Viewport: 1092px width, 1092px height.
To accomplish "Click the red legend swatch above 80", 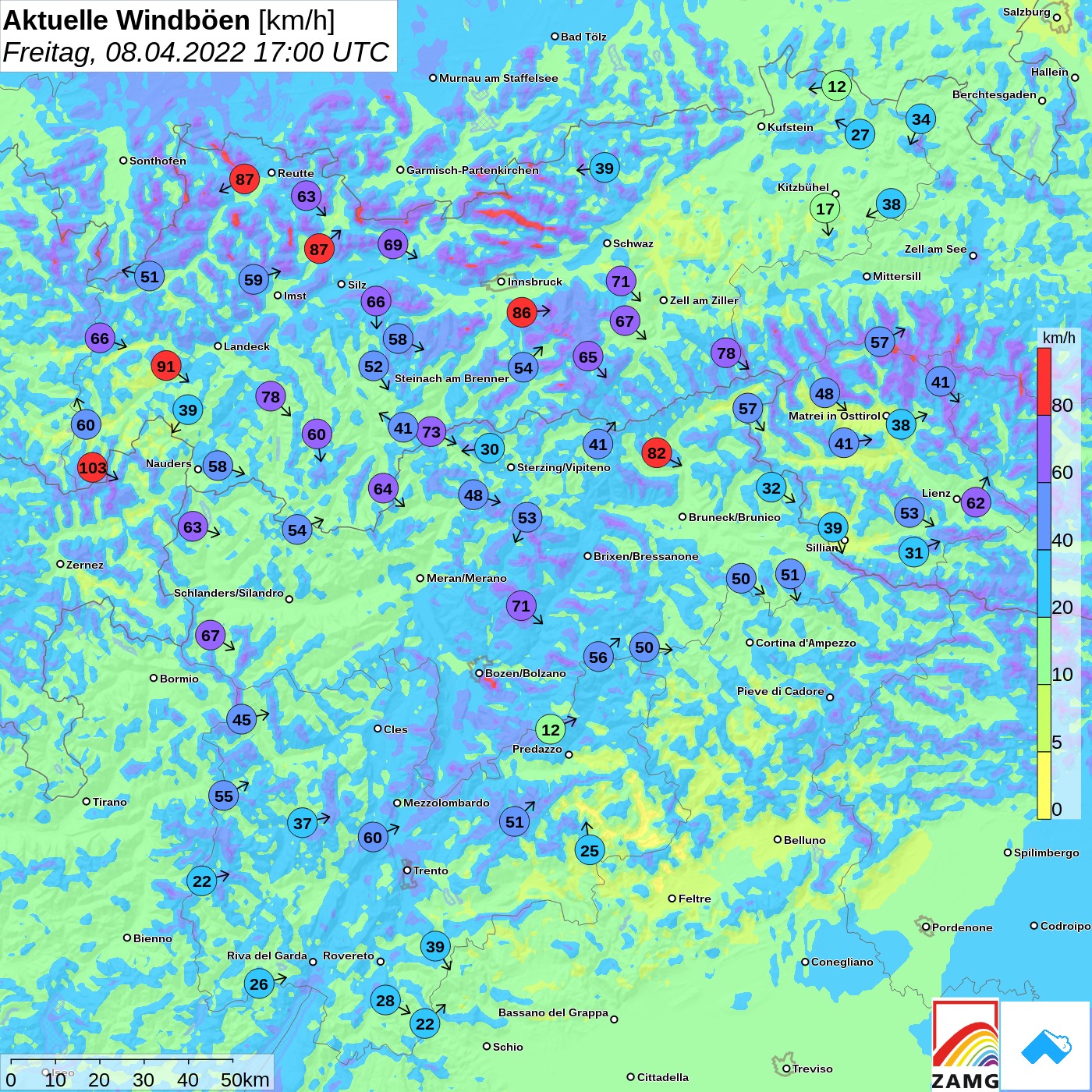I will tap(1044, 381).
